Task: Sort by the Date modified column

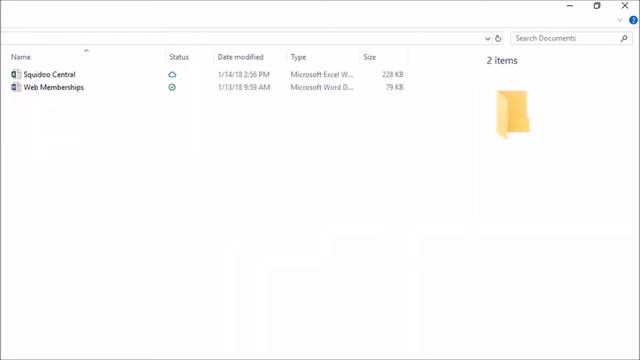Action: click(x=240, y=57)
